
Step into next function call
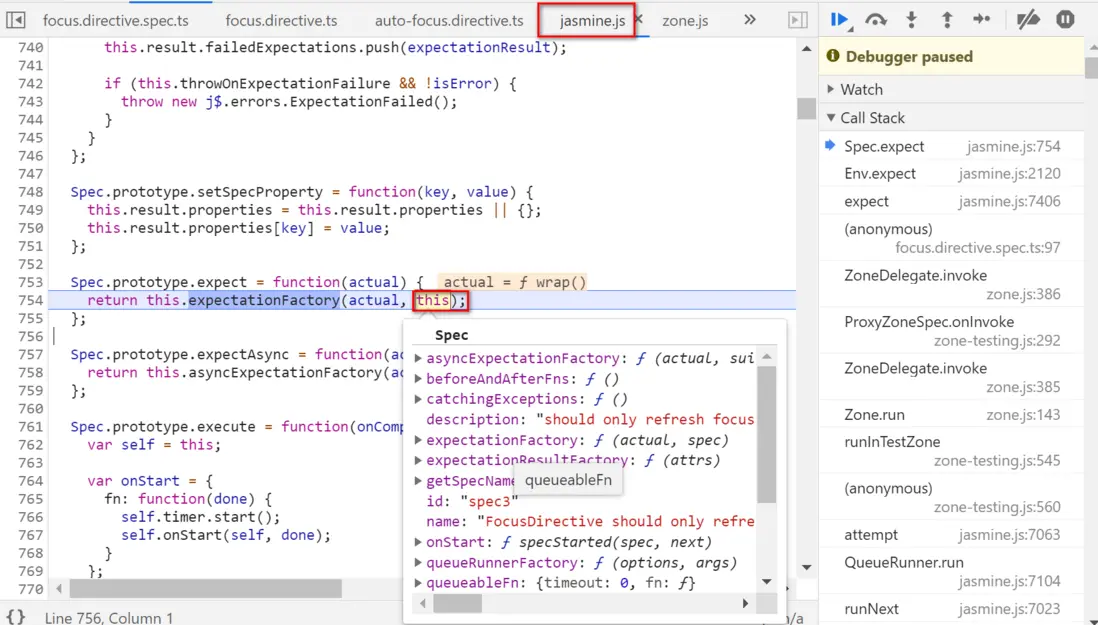click(911, 19)
